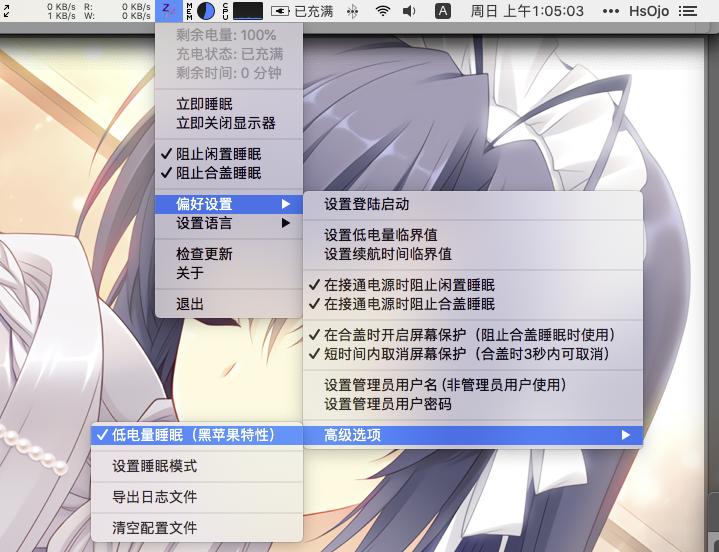This screenshot has width=719, height=552.
Task: Open the 关于 menu item
Action: [x=229, y=273]
